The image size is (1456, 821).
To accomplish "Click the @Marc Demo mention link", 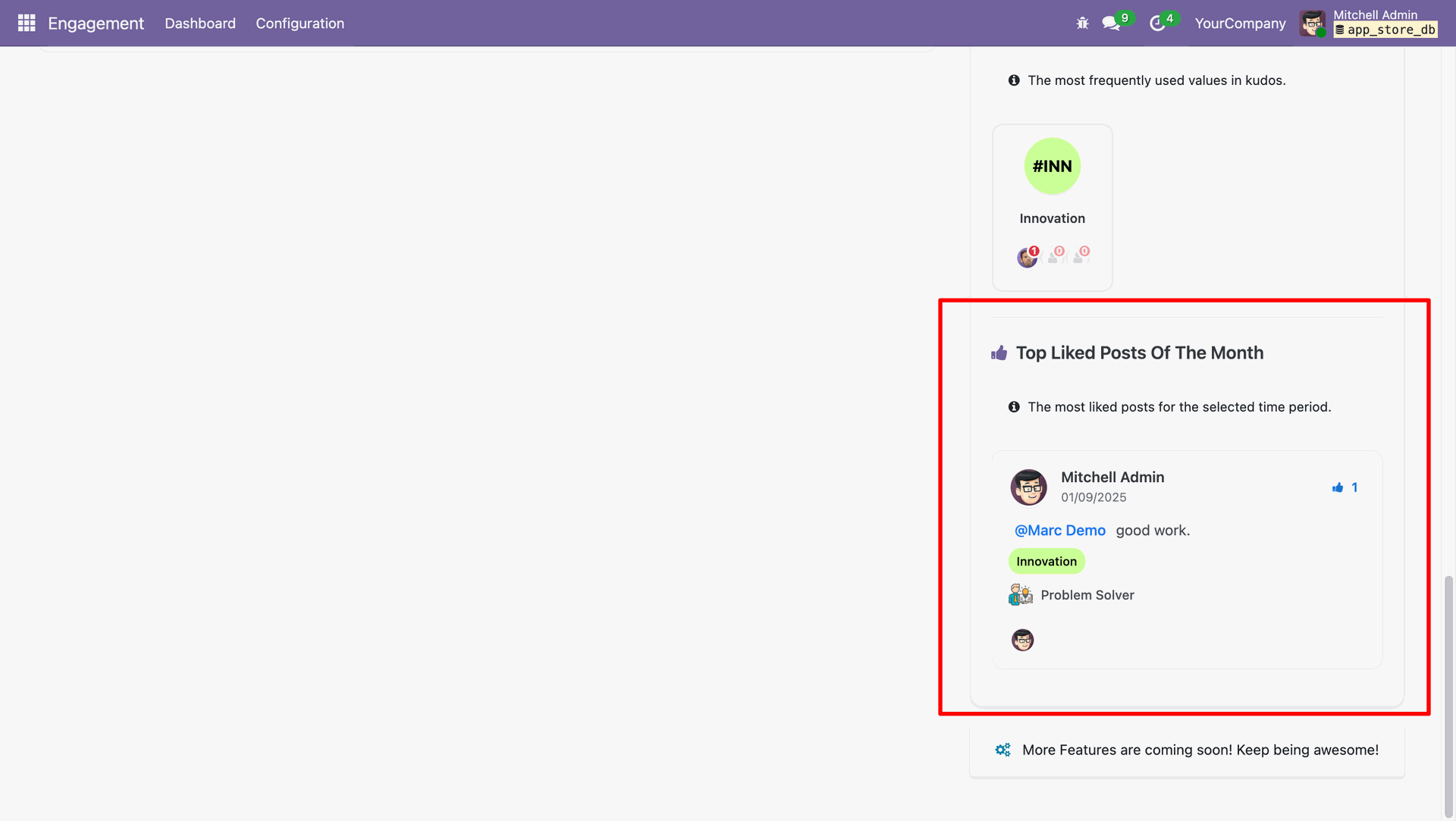I will pos(1059,531).
